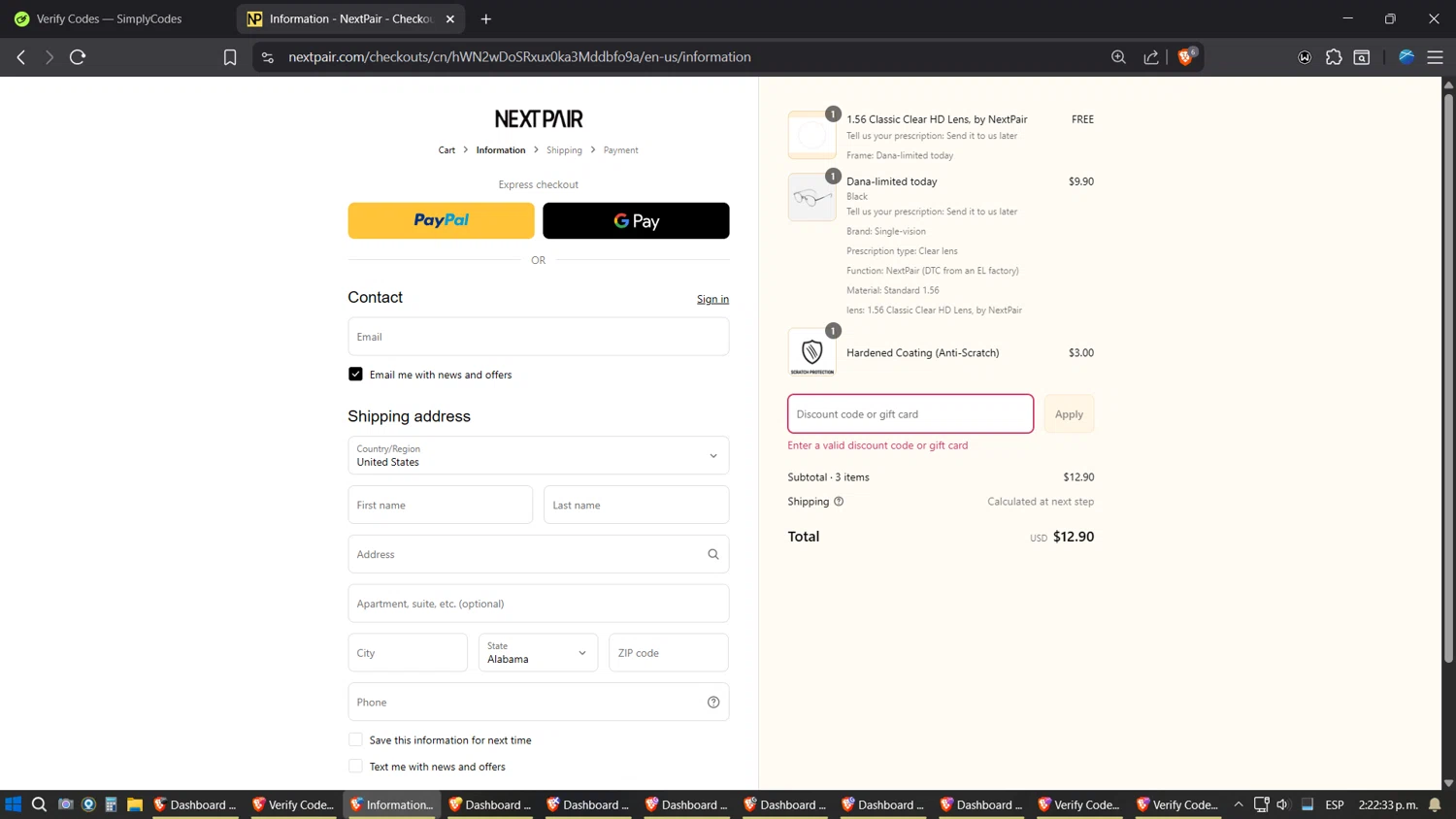1456x819 pixels.
Task: Click the Shipping breadcrumb step
Action: [564, 150]
